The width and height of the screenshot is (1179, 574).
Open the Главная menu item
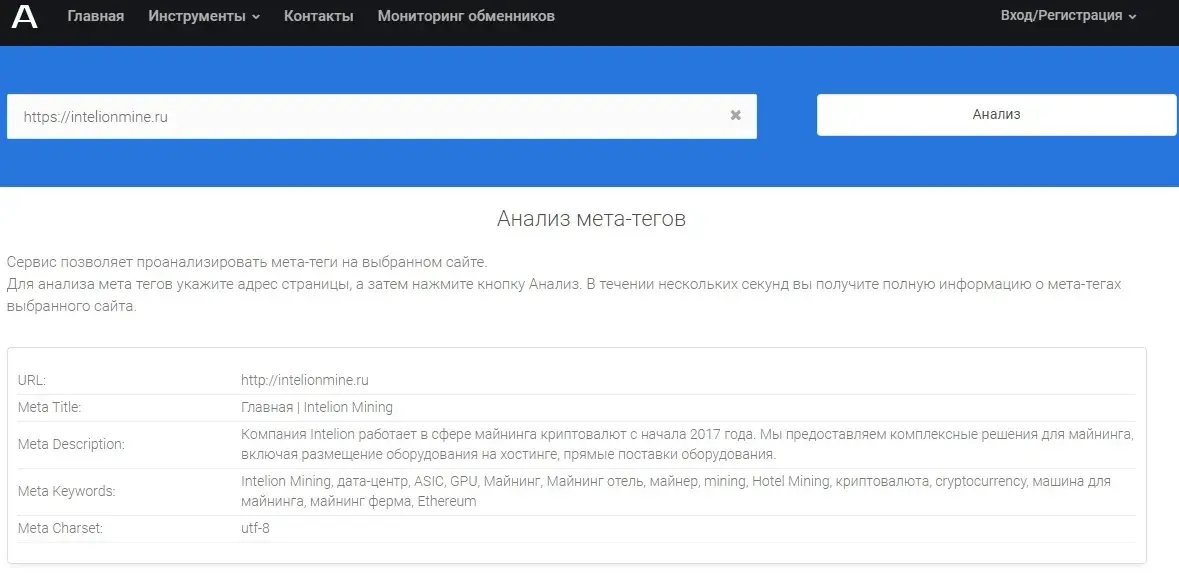point(95,16)
